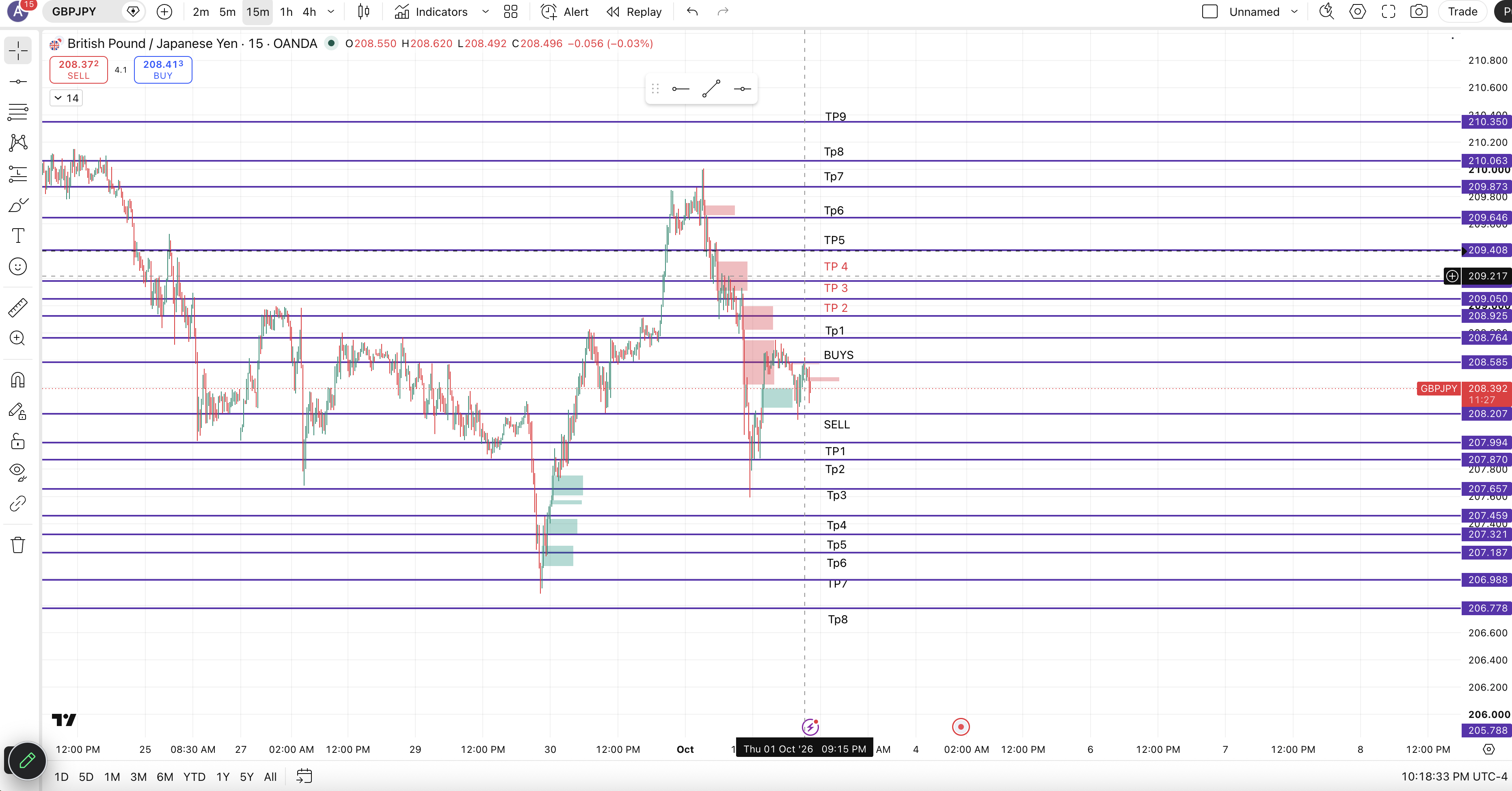
Task: Enter fullscreen mode
Action: (1389, 12)
